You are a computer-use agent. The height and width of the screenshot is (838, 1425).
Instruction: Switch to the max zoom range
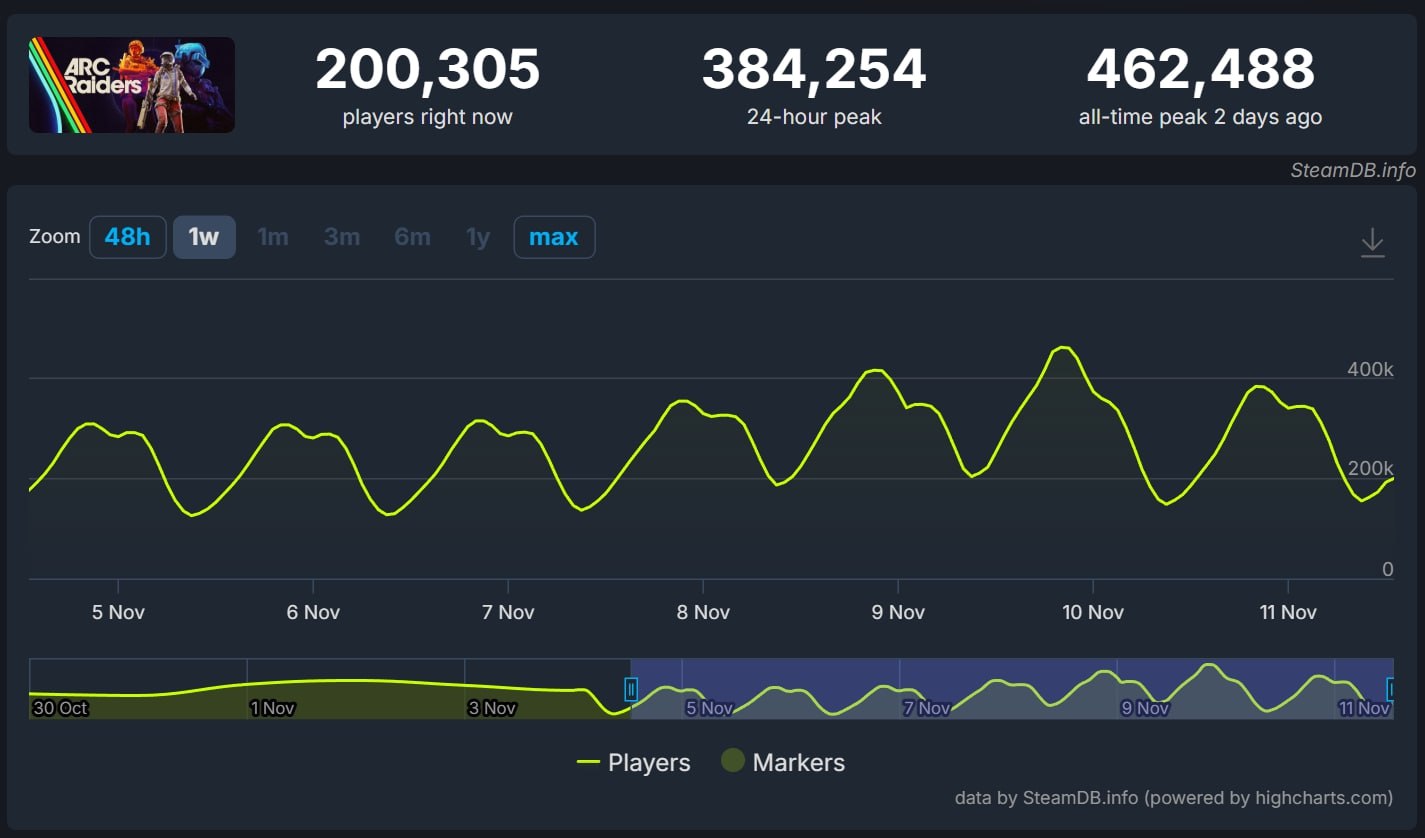(554, 237)
